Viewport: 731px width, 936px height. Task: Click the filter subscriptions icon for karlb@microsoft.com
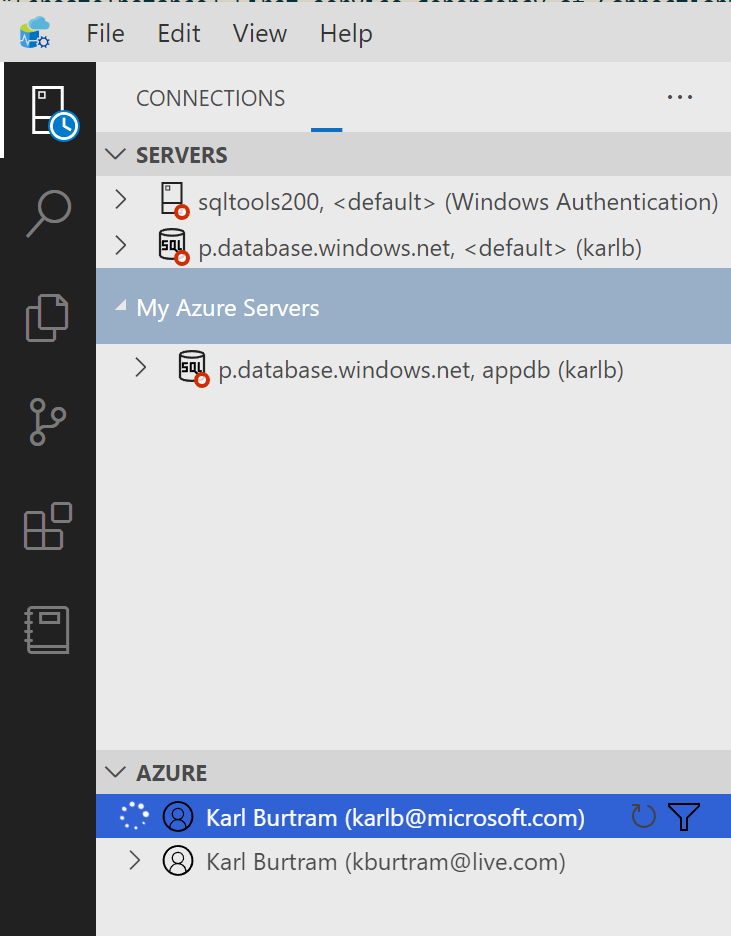(684, 816)
